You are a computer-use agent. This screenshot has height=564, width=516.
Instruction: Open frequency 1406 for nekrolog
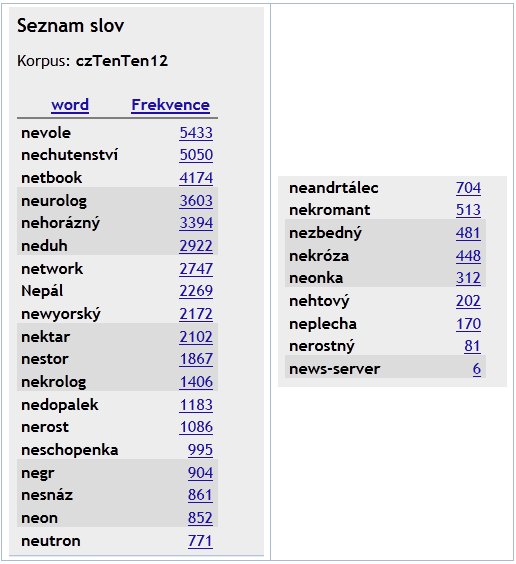(196, 382)
